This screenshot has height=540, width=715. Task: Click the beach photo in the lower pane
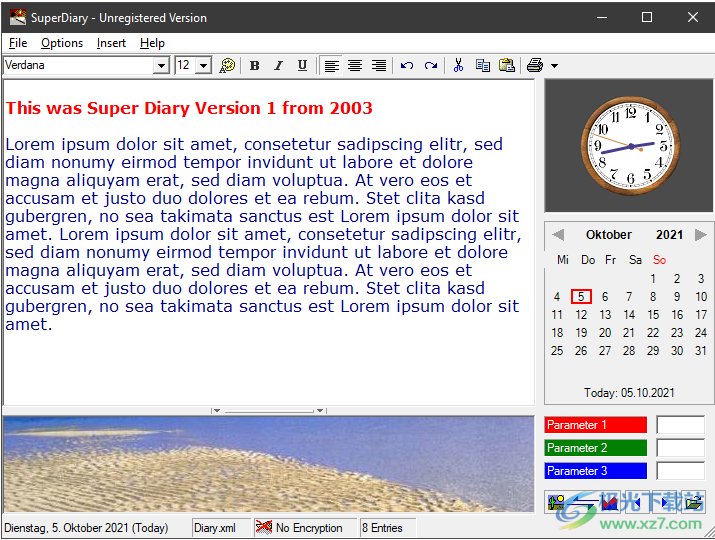269,464
